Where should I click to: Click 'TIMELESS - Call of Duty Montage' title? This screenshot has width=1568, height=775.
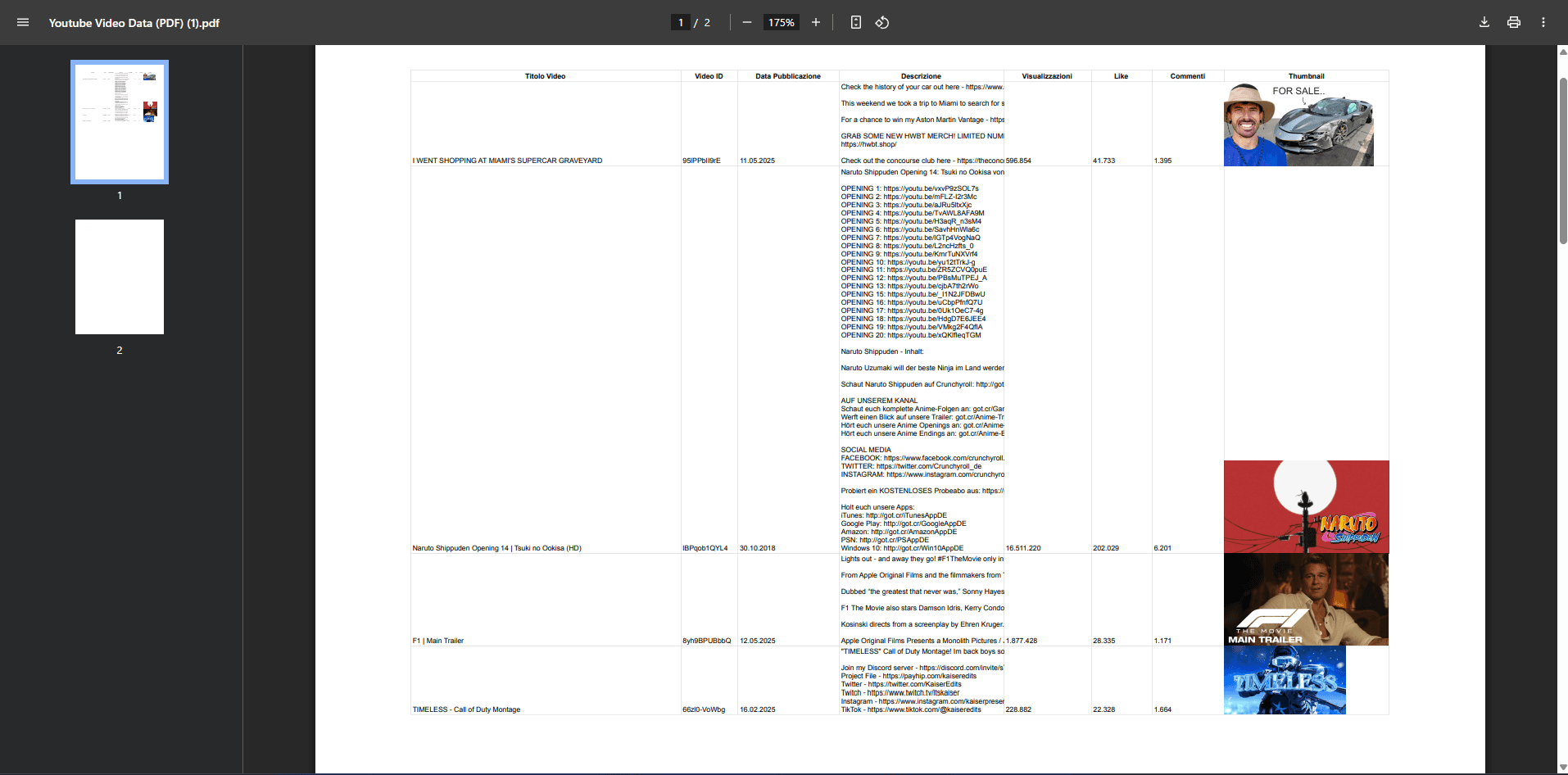click(466, 709)
